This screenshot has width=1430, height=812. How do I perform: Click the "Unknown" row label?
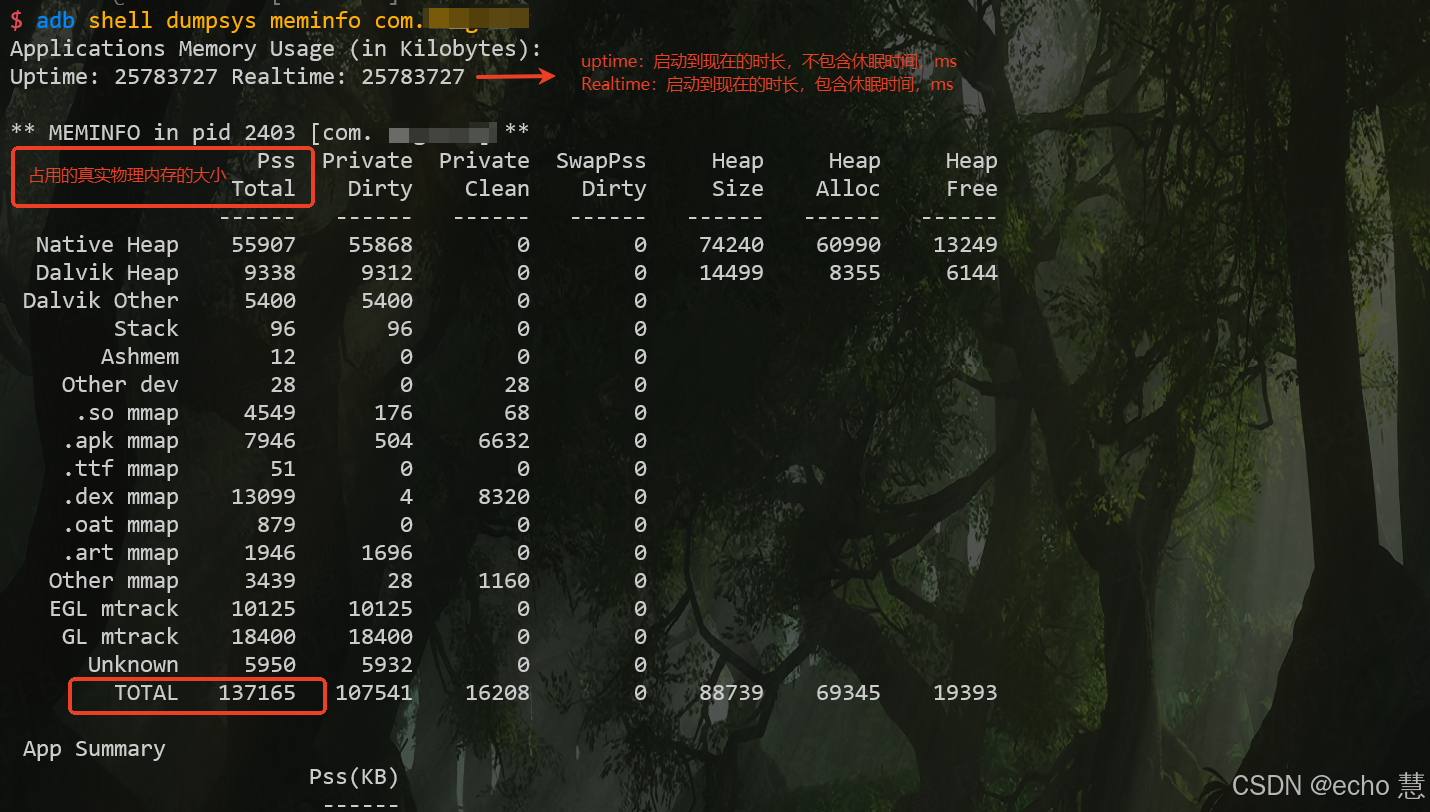[133, 664]
